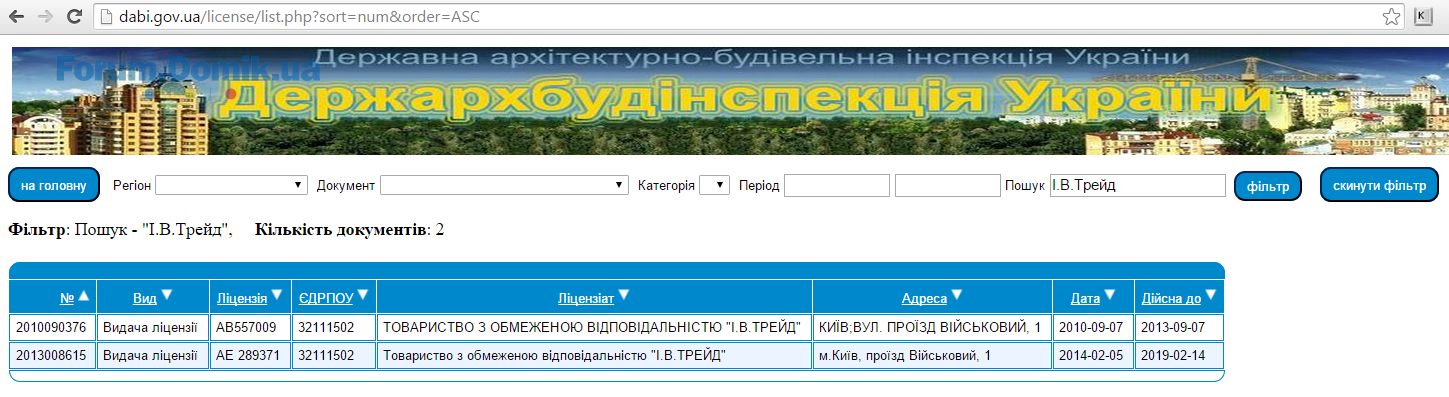The width and height of the screenshot is (1449, 397).
Task: Sort by Дійсна до column link
Action: coord(1172,298)
